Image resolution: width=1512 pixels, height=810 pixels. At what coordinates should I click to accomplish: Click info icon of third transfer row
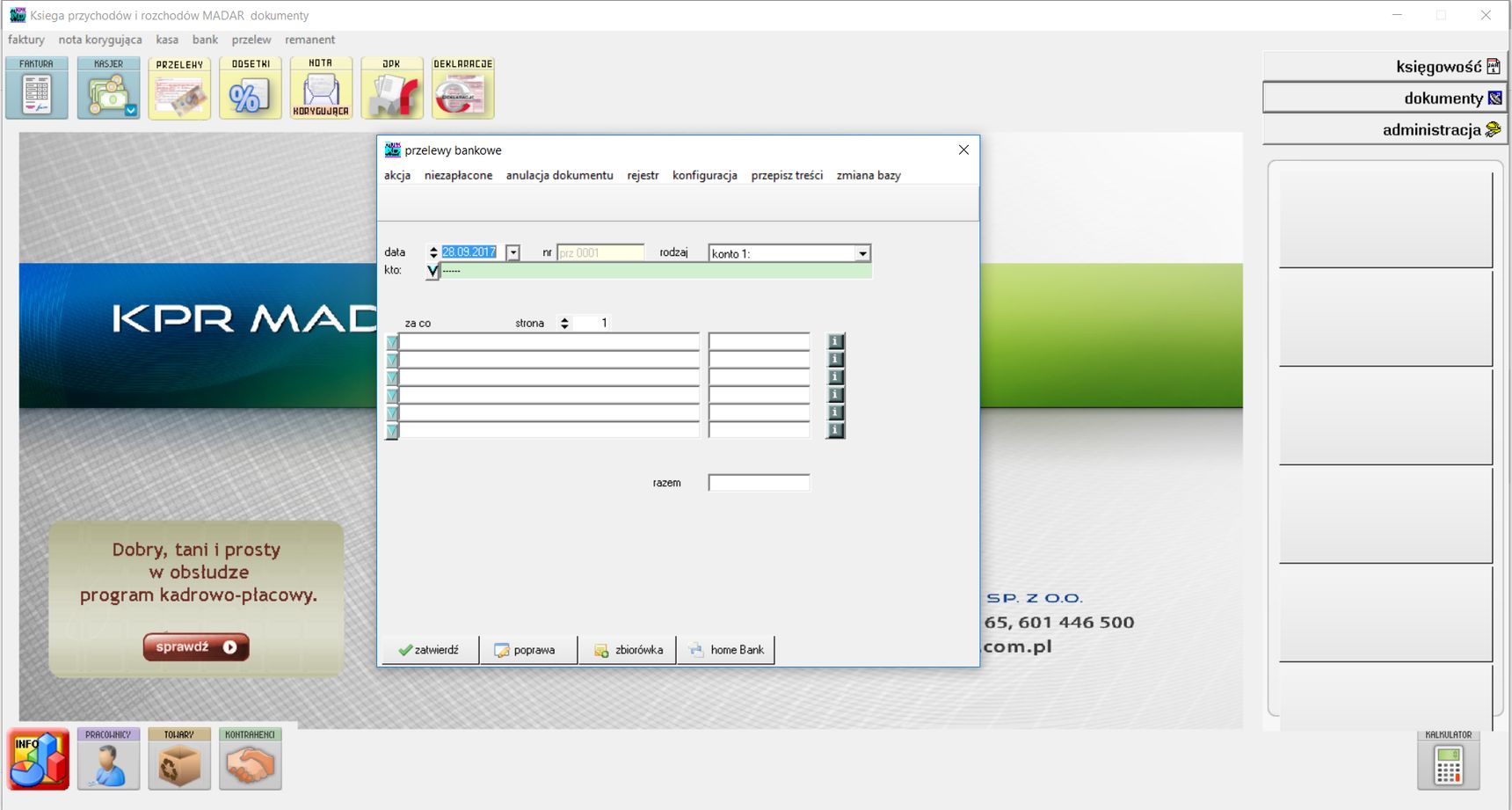[x=836, y=377]
